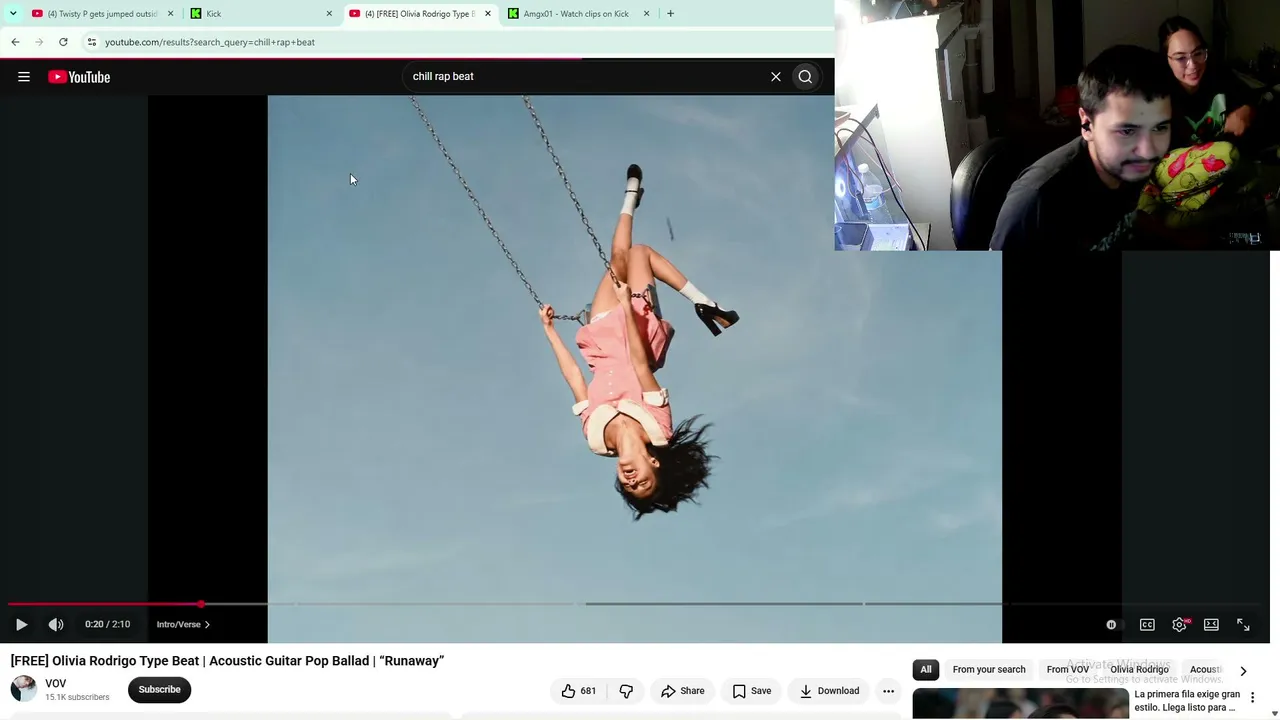Screen dimensions: 1280x720
Task: Focus the browser address bar URL
Action: coord(210,42)
